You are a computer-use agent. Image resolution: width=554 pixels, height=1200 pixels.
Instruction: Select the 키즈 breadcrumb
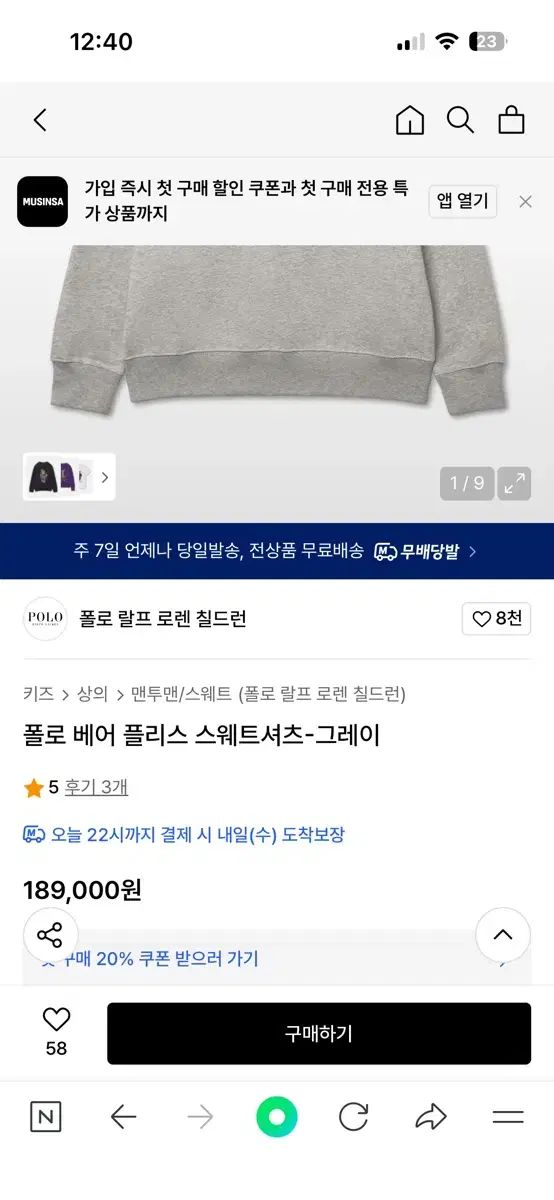[x=38, y=694]
